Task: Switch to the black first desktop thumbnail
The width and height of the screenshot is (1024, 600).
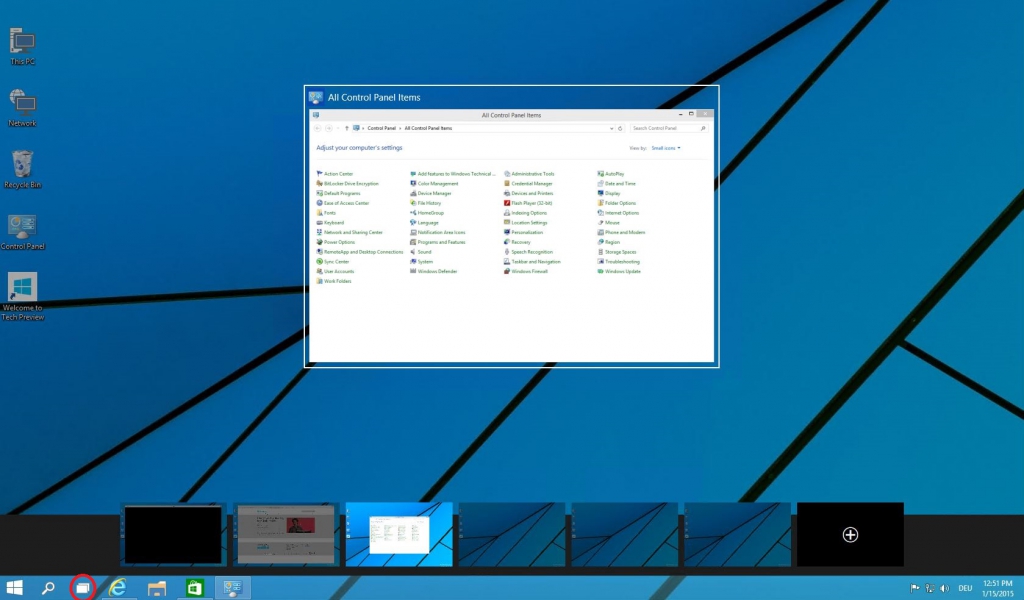Action: click(x=174, y=534)
